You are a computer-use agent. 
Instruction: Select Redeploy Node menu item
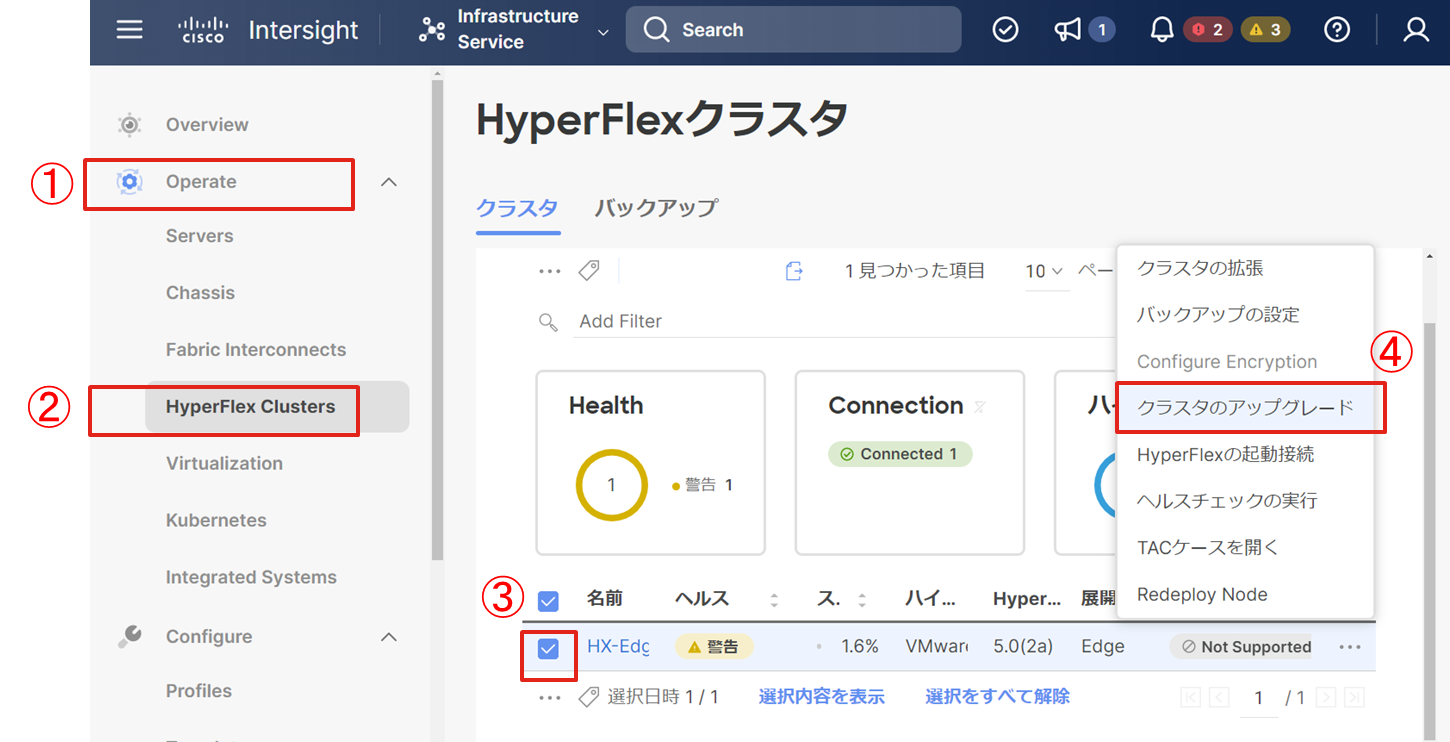(x=1202, y=594)
